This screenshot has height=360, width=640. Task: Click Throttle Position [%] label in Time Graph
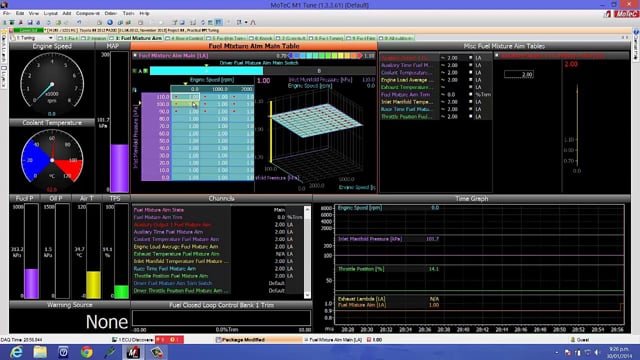(361, 269)
